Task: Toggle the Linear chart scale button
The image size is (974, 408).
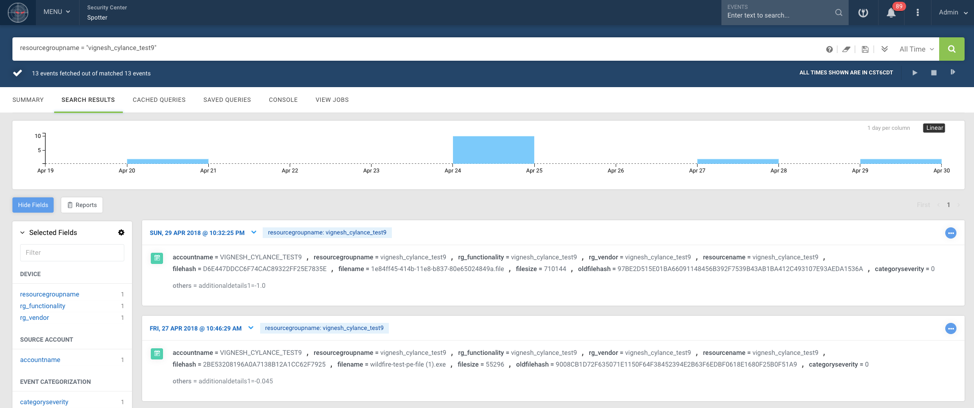Action: coord(933,128)
